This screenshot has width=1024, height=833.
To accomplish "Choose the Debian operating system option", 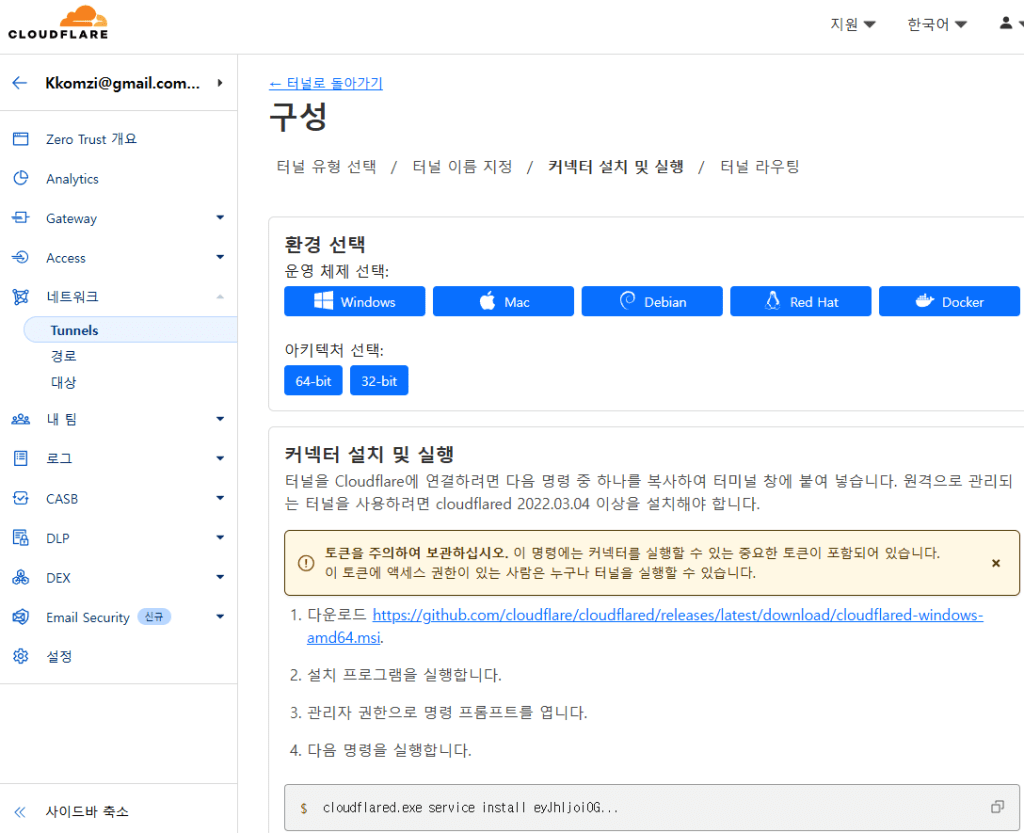I will (651, 301).
